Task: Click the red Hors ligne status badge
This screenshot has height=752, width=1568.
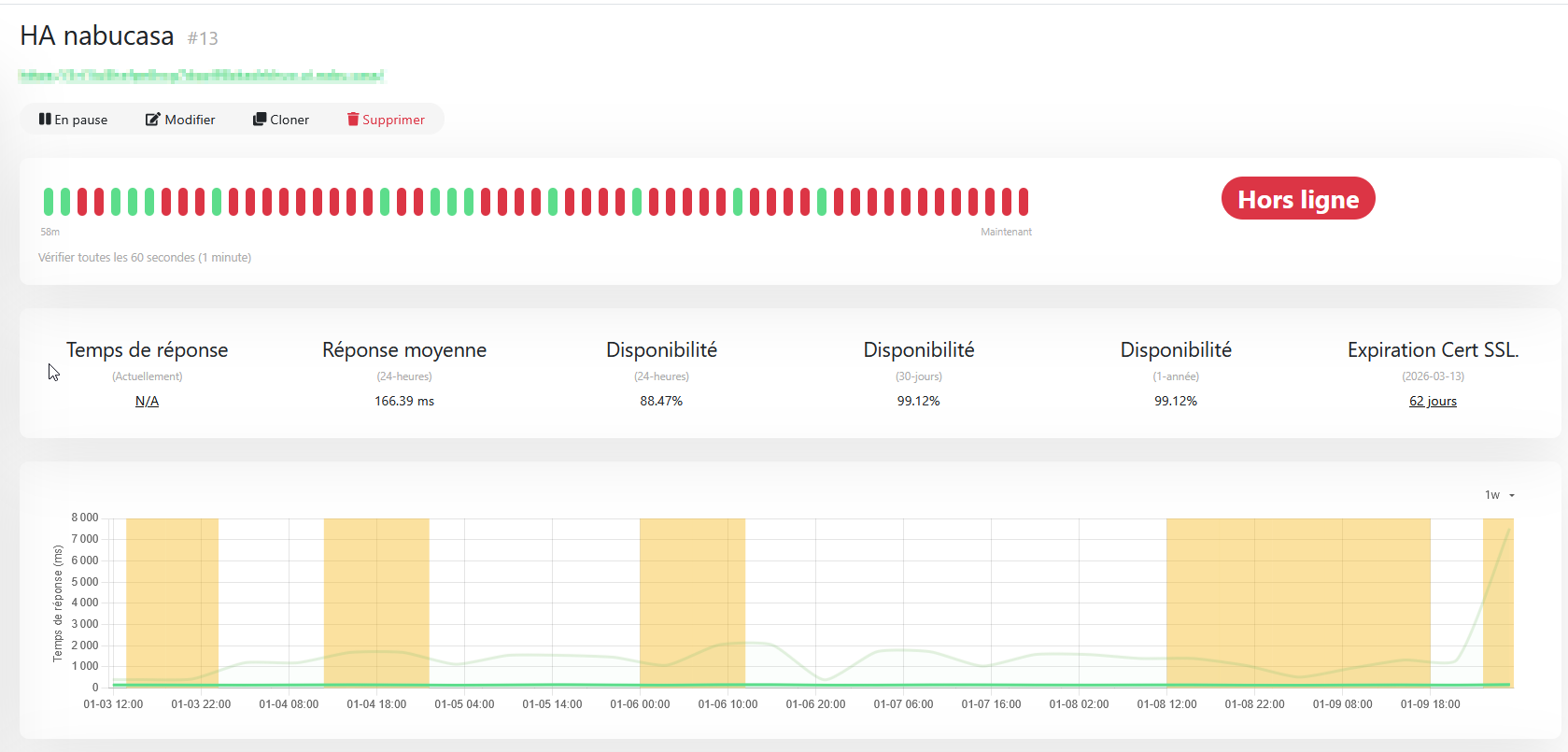Action: 1297,199
